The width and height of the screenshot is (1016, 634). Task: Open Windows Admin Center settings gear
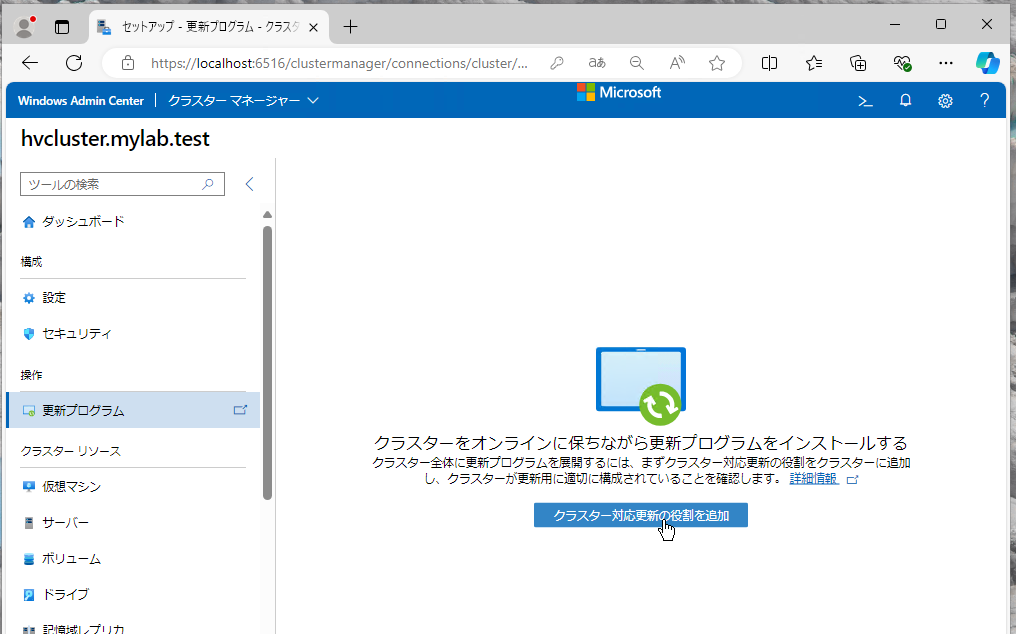(x=945, y=100)
